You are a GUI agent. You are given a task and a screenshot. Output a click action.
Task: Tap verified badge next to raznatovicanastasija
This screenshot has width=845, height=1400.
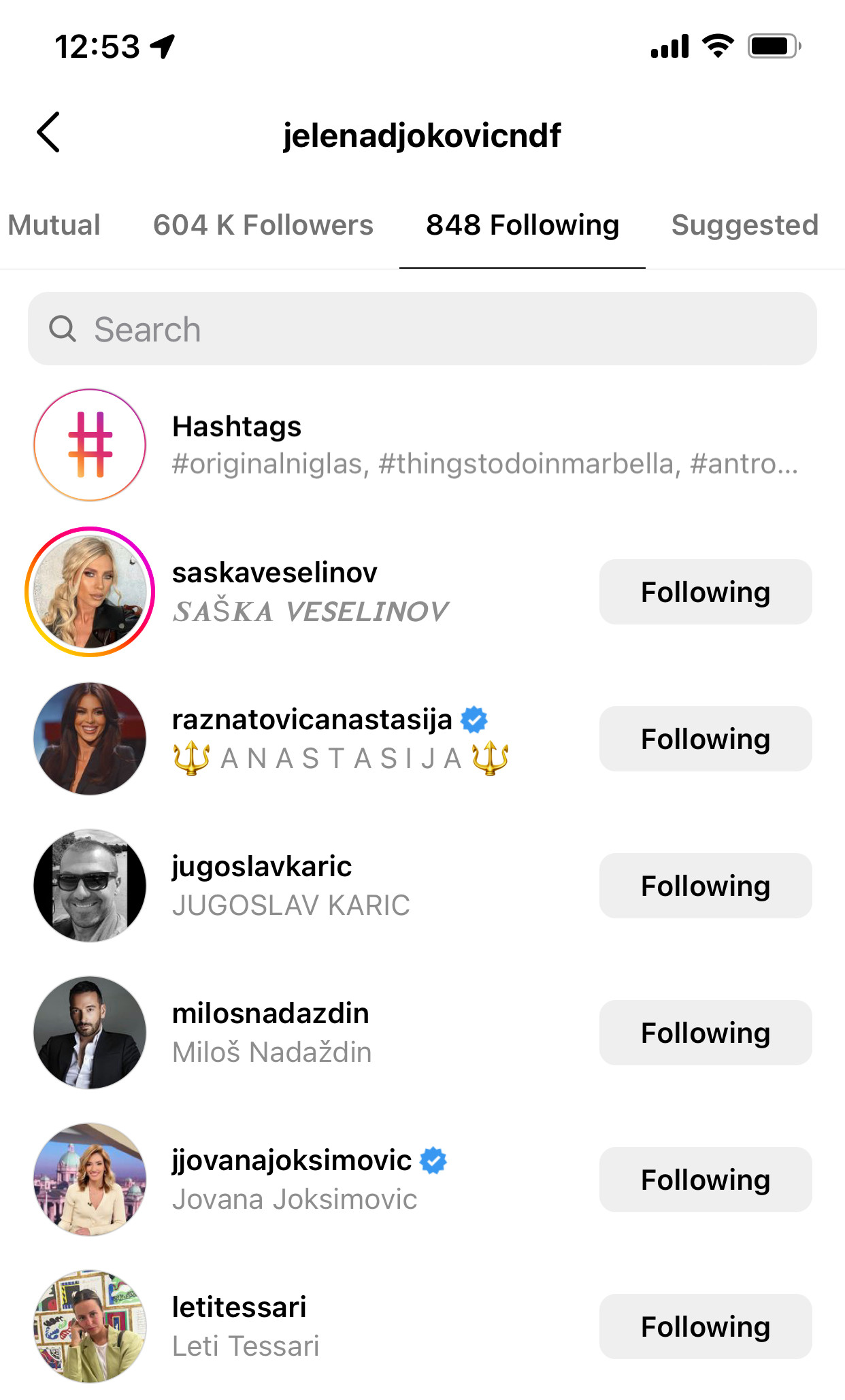(x=474, y=720)
